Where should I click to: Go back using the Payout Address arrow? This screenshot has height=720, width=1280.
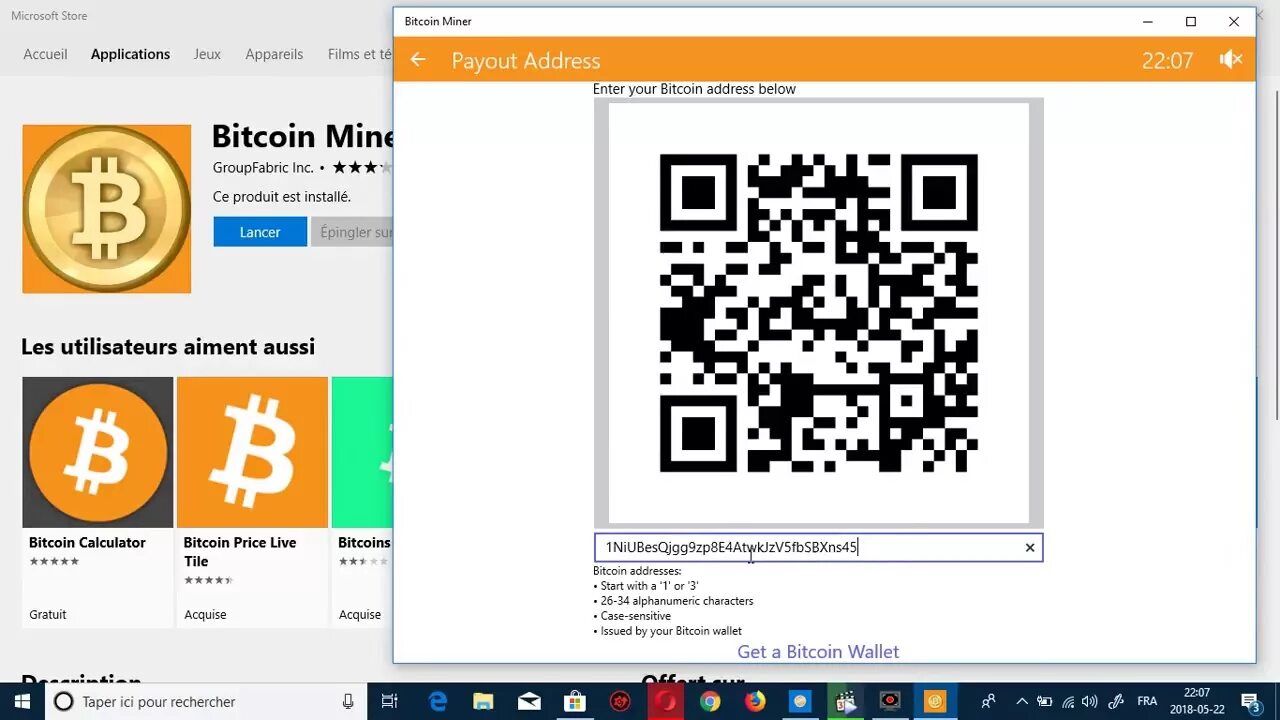418,60
